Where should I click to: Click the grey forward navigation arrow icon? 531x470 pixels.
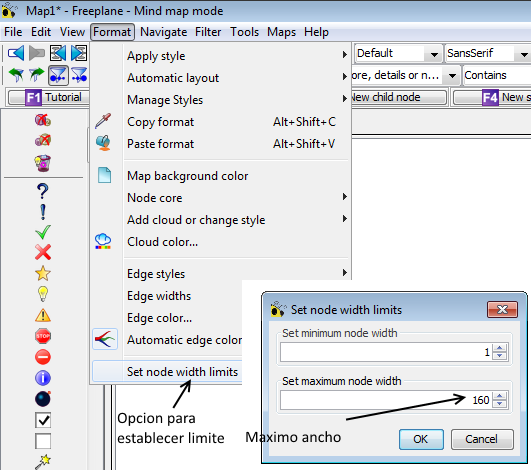coord(37,53)
